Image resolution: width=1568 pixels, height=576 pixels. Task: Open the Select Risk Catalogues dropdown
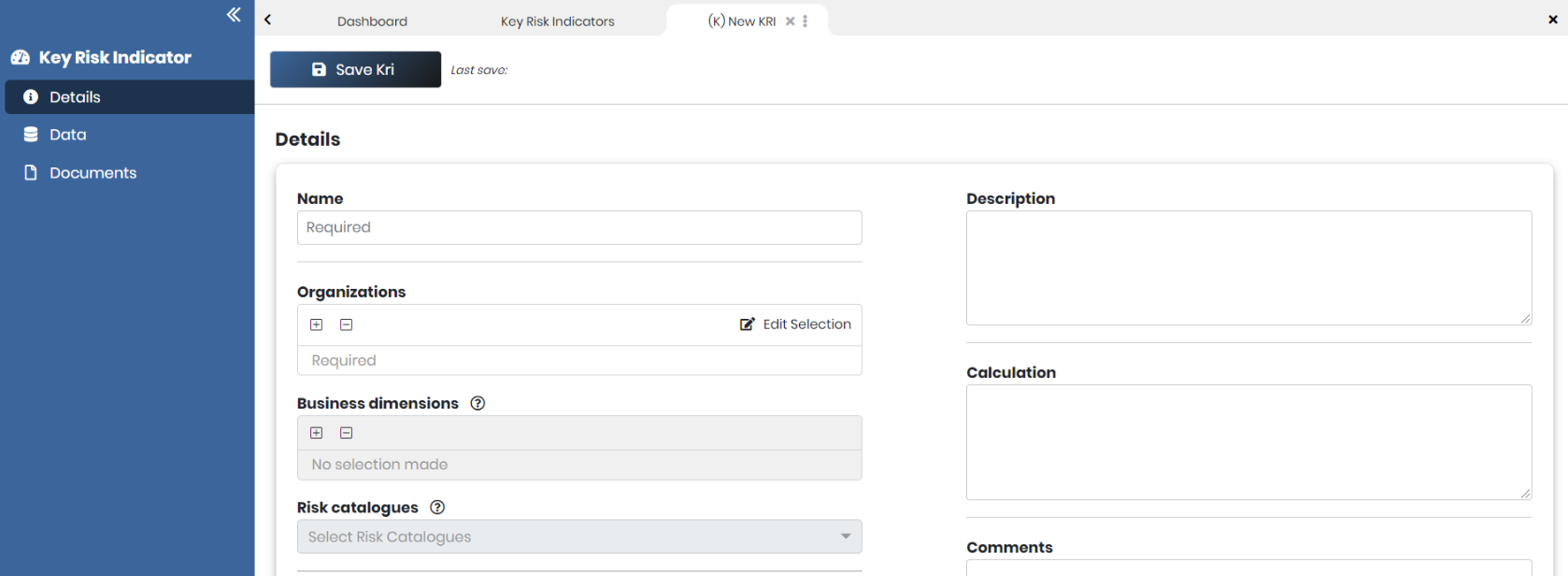(x=579, y=537)
